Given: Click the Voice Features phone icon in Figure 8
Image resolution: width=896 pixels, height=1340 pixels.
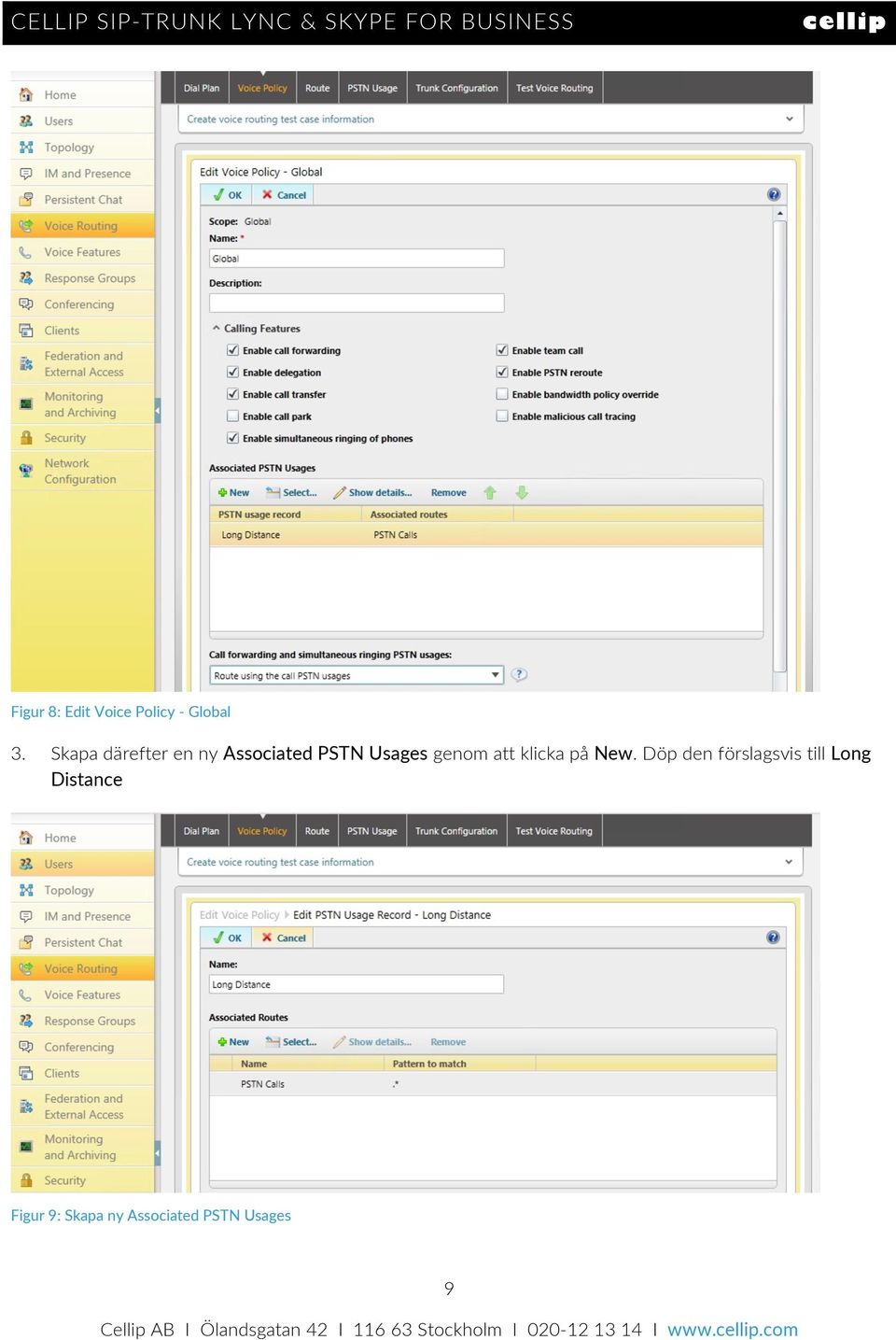Looking at the screenshot, I should (26, 252).
